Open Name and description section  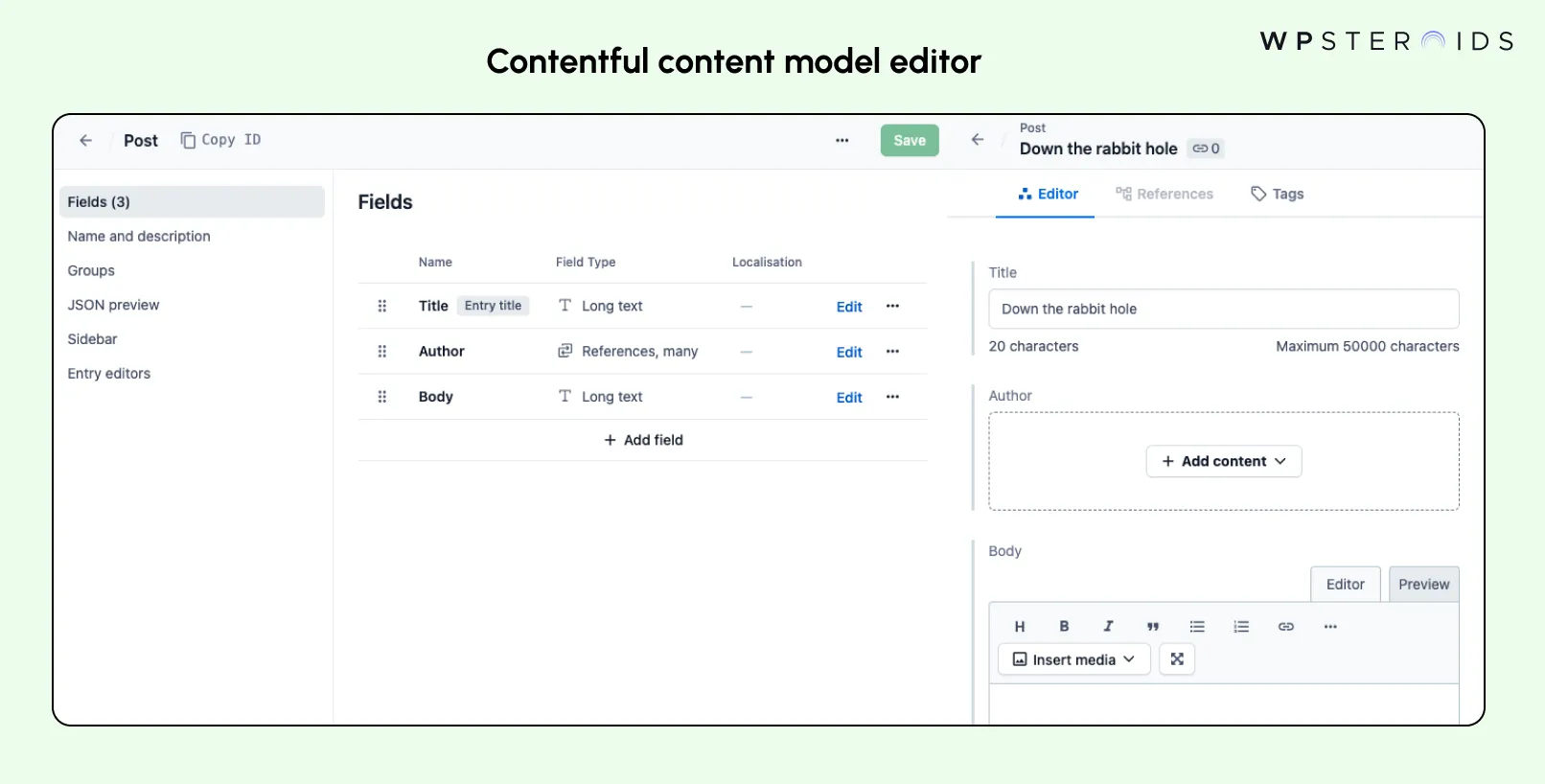139,236
